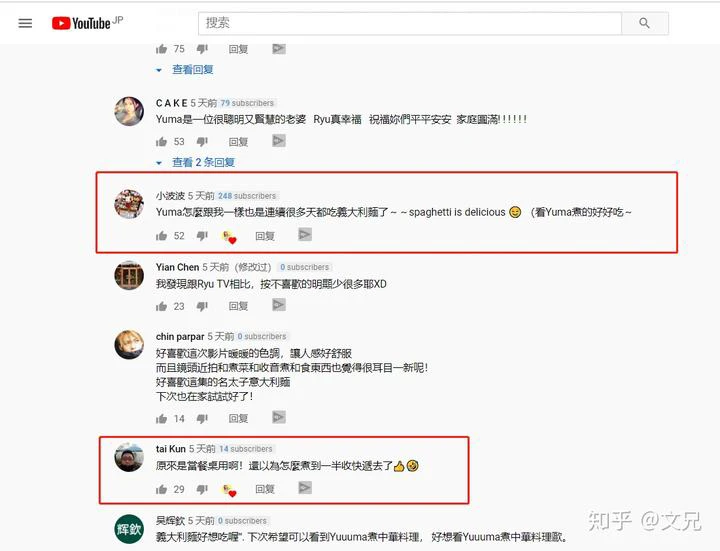Expand 查看 2 条回复 under CAKE's comment

pos(203,163)
